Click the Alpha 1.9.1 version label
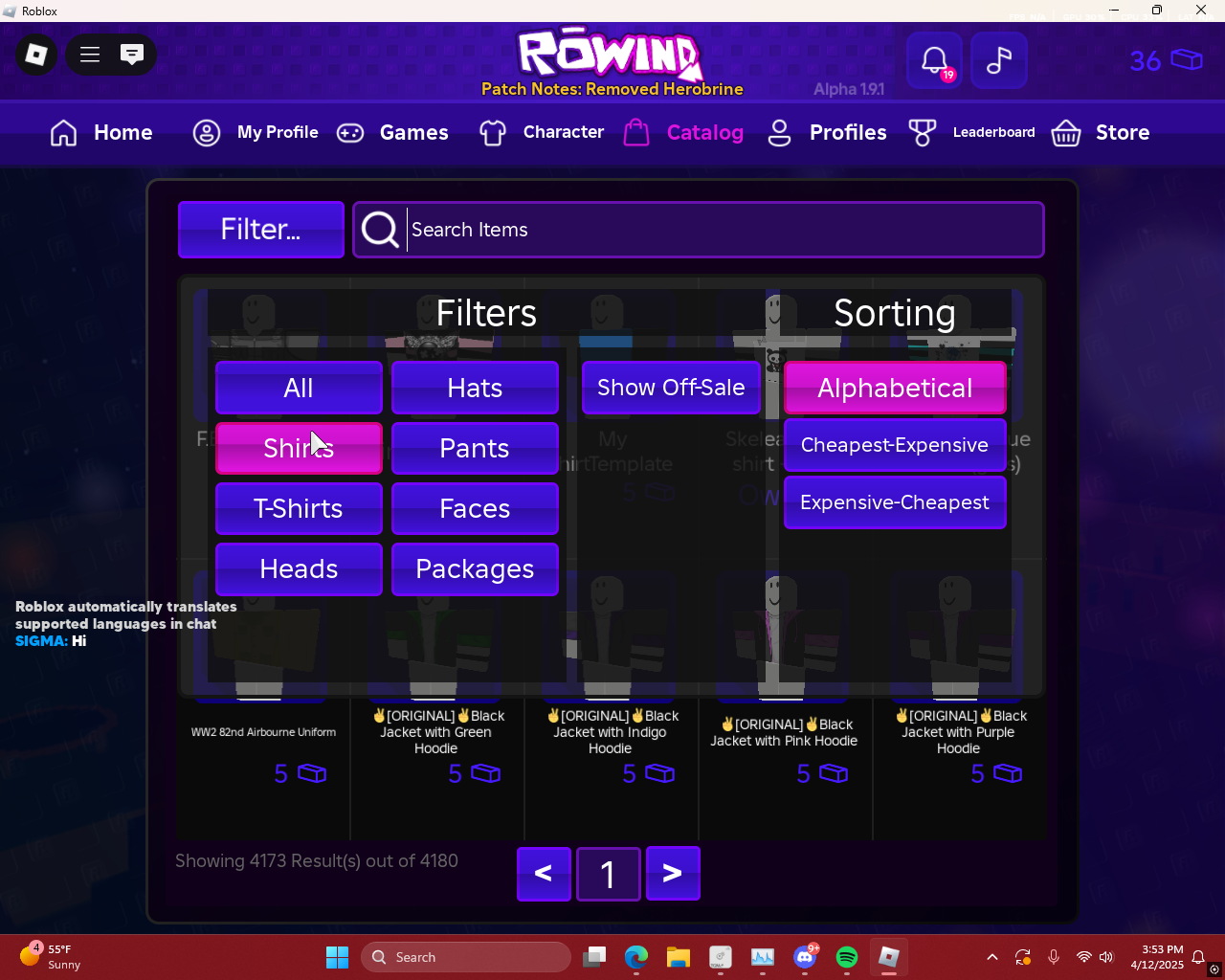 849,89
